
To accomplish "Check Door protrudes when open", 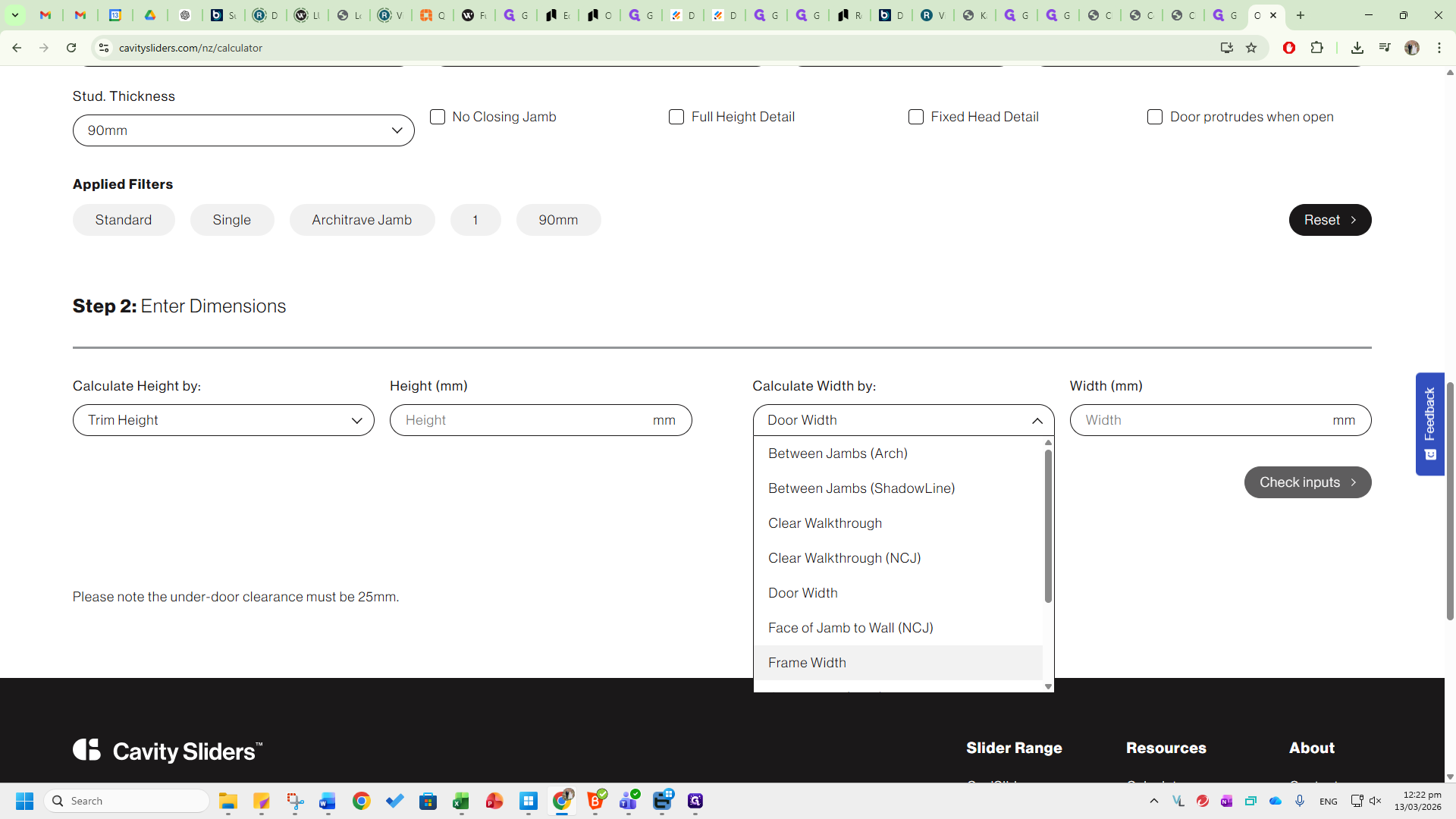I will tap(1155, 117).
